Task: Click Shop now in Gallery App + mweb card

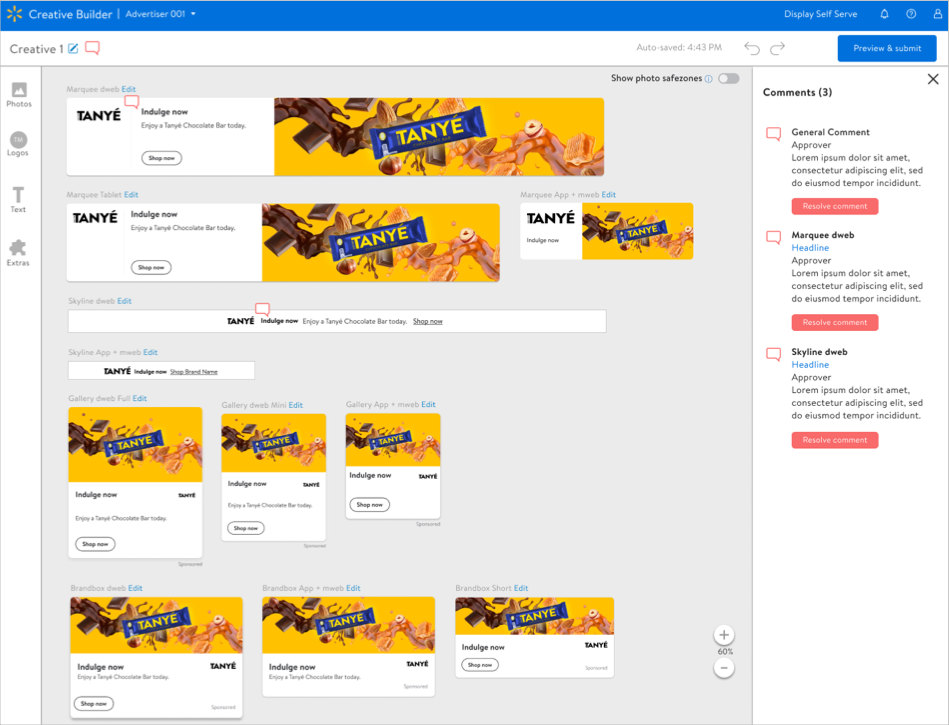Action: 369,505
